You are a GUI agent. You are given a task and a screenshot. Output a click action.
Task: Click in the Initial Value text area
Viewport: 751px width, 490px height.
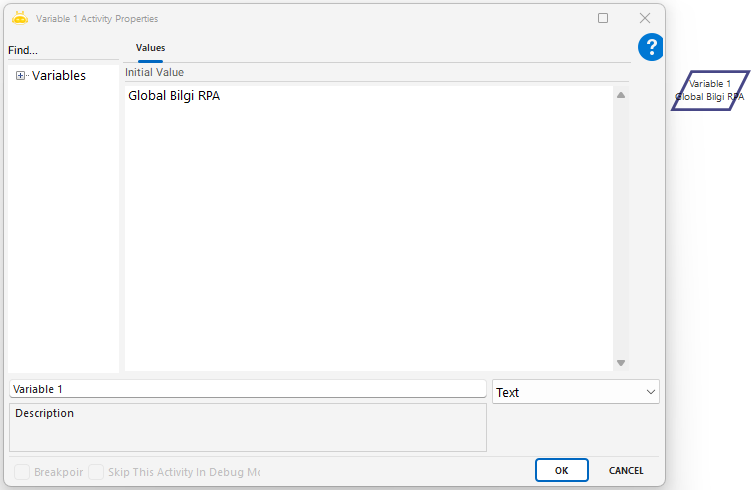pos(368,230)
